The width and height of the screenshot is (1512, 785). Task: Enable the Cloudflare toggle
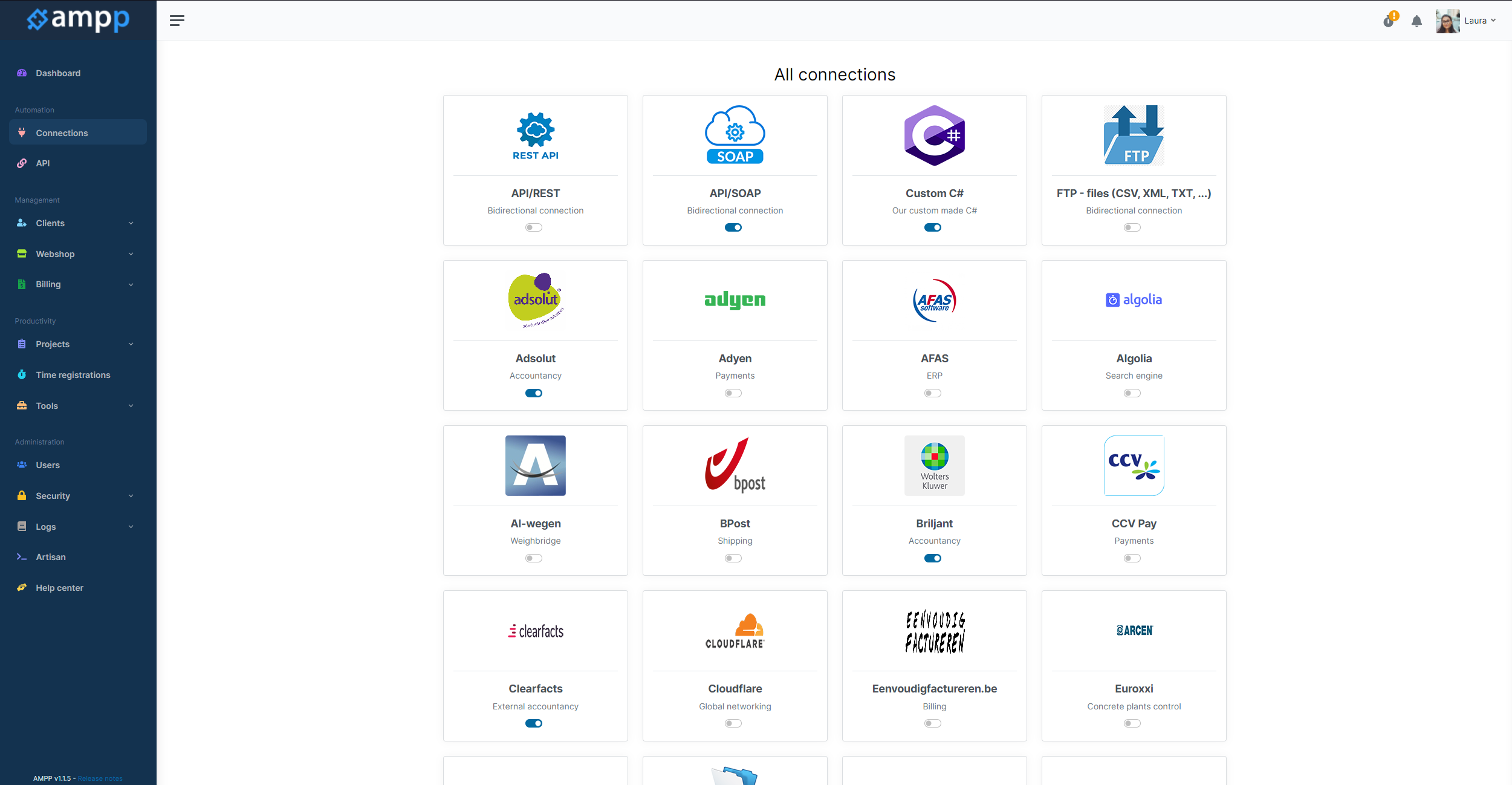733,723
